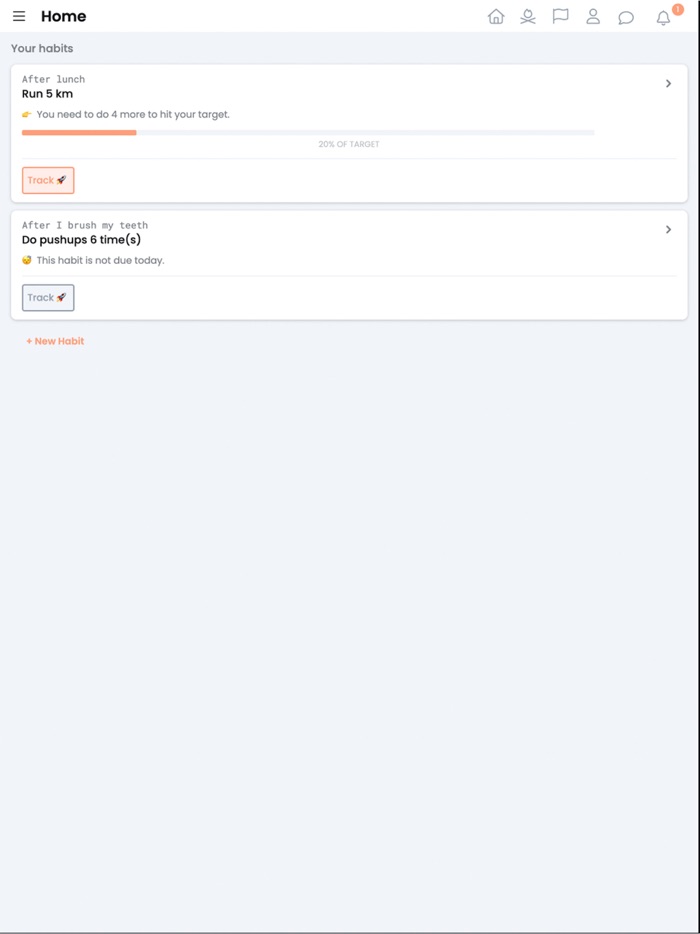Click the Run 5 km progress bar
The image size is (700, 934).
pos(308,132)
